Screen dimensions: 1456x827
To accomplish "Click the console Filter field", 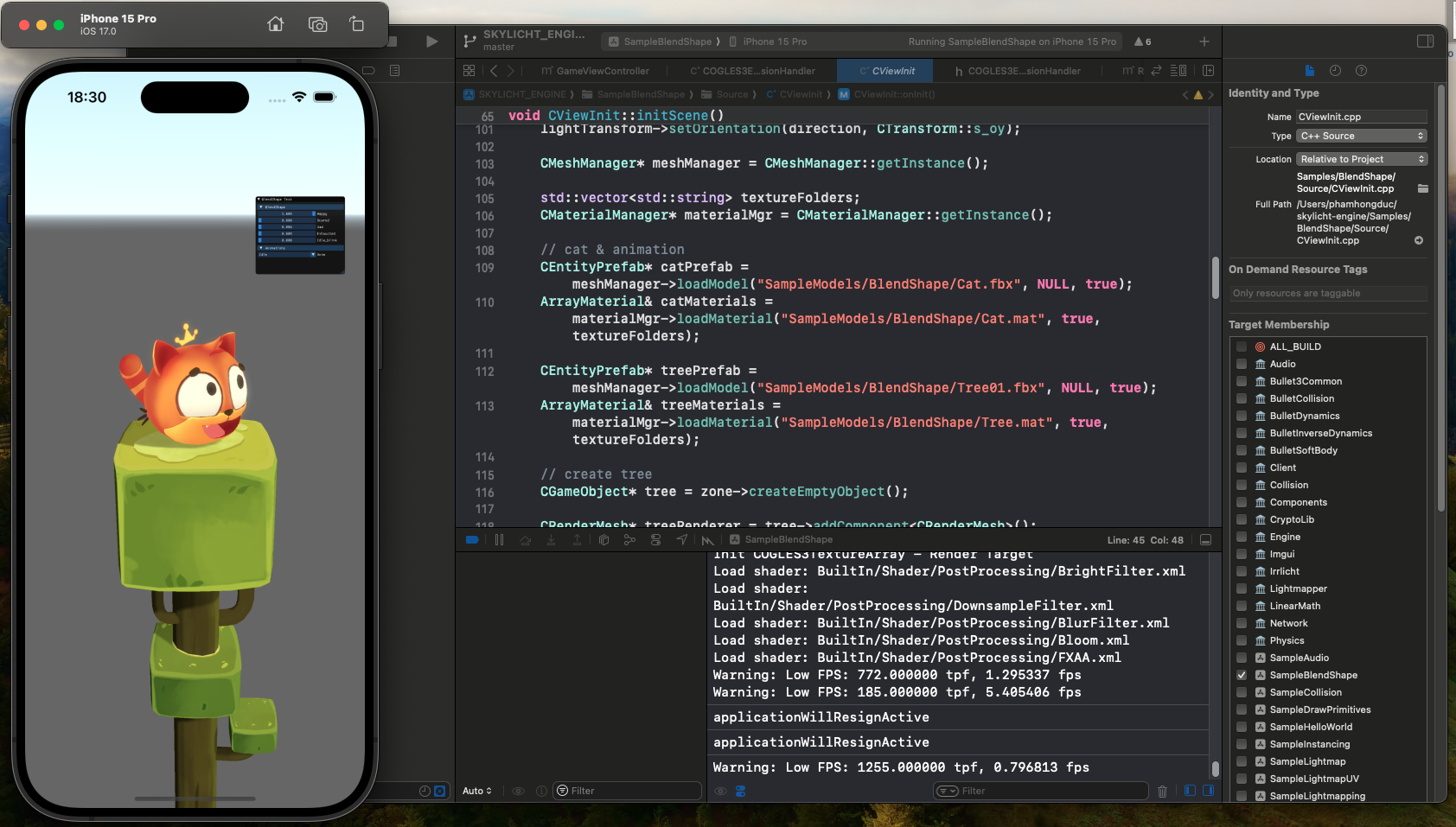I will tap(1040, 791).
